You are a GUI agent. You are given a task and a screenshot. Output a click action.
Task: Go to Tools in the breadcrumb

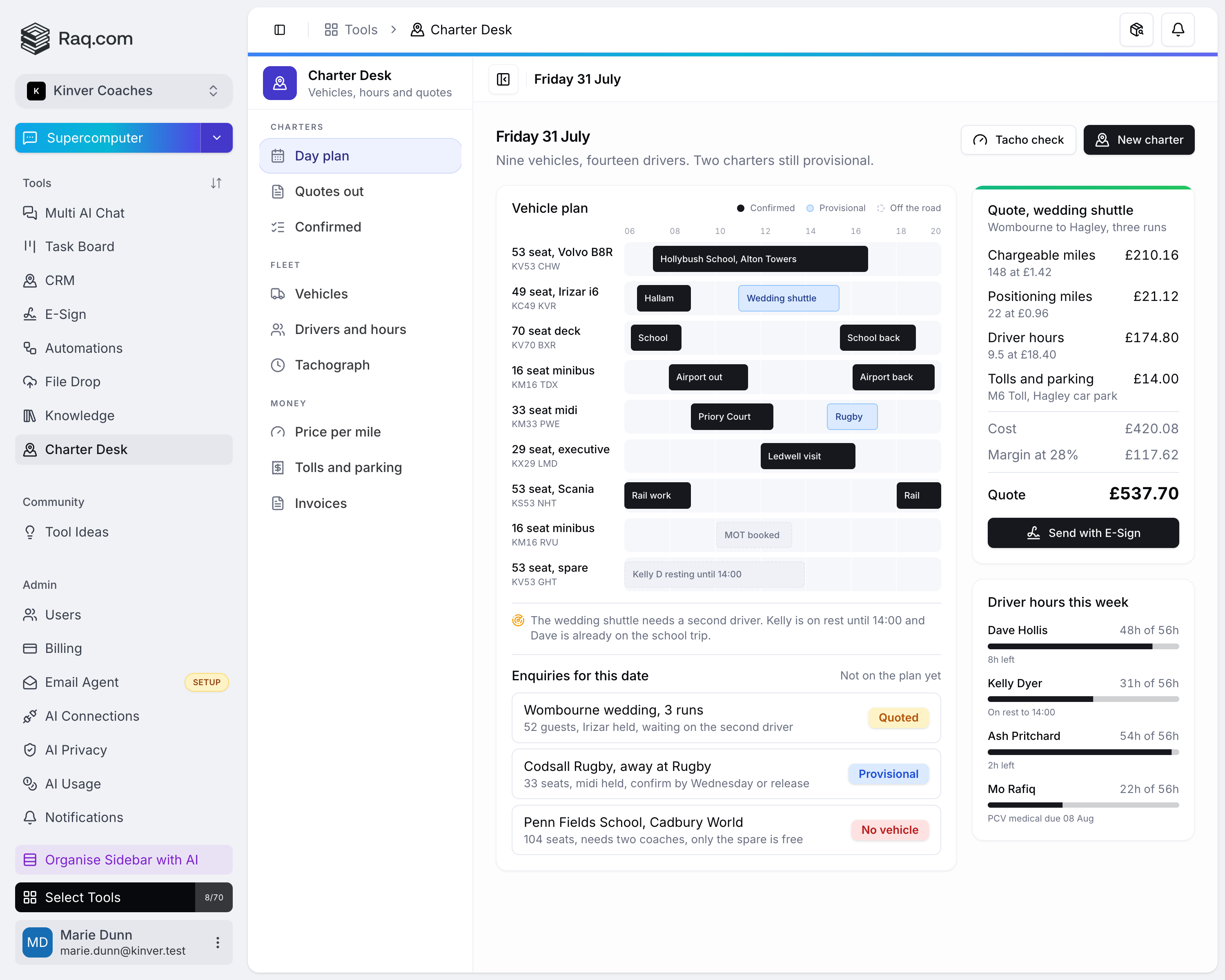[x=351, y=29]
